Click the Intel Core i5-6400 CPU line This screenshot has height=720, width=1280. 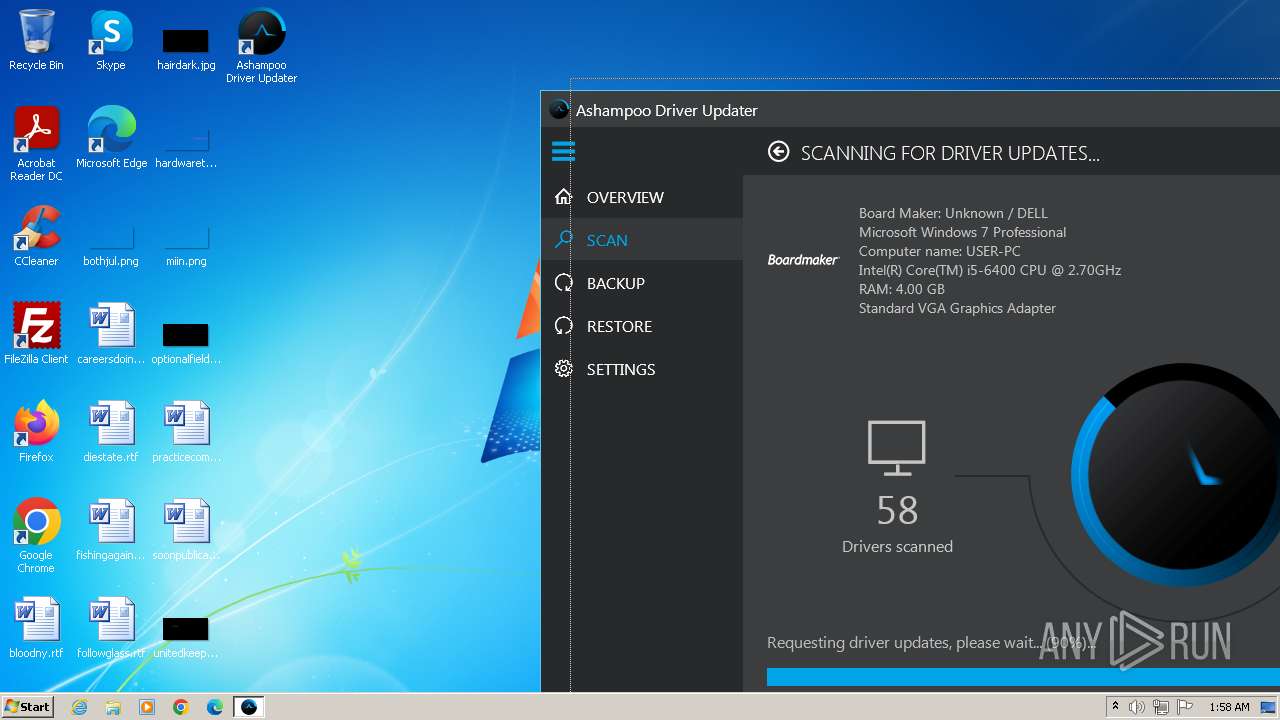click(x=990, y=270)
